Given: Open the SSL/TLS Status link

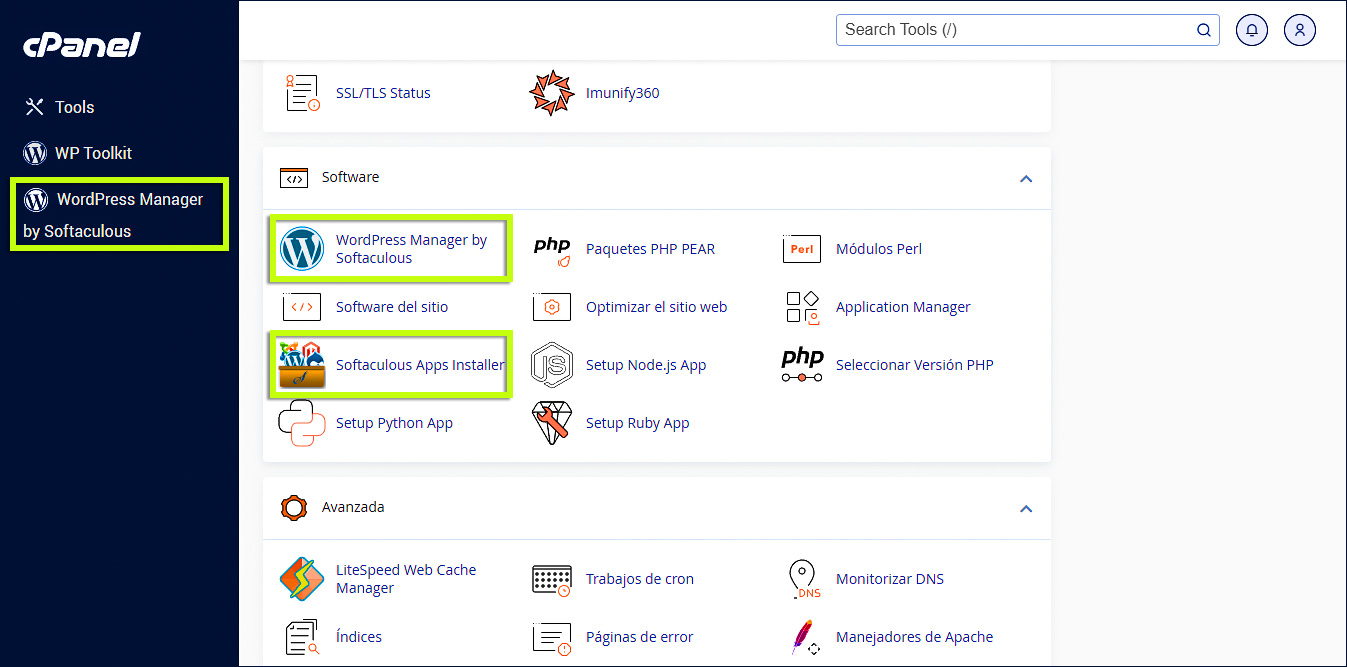Looking at the screenshot, I should click(383, 93).
